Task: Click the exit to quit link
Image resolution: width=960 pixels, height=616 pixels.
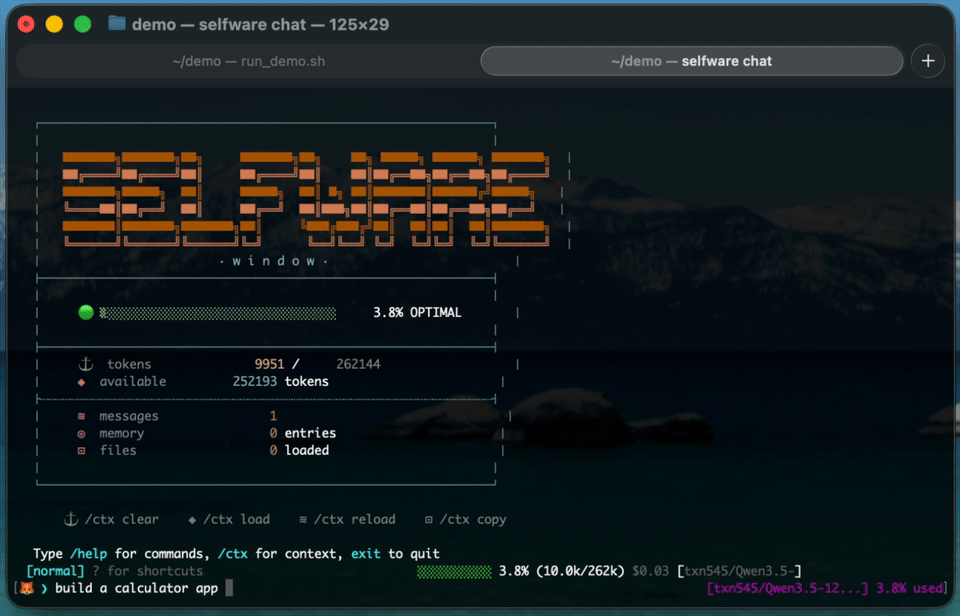Action: click(365, 552)
